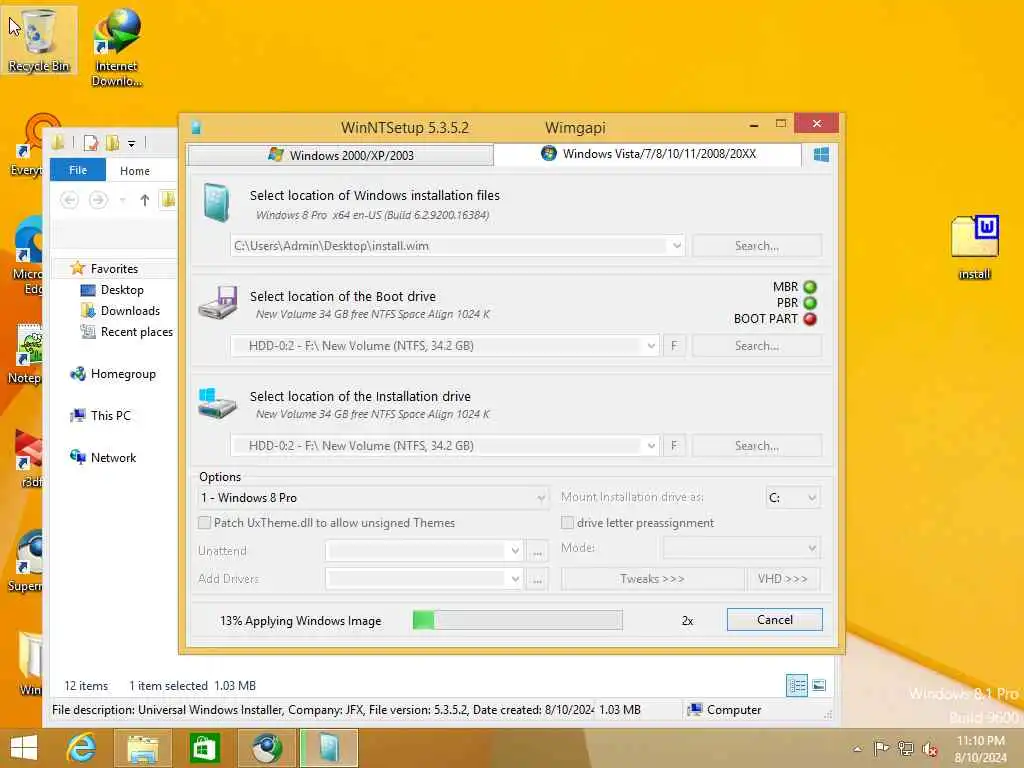Open the Recycle Bin desktop icon

pyautogui.click(x=39, y=40)
